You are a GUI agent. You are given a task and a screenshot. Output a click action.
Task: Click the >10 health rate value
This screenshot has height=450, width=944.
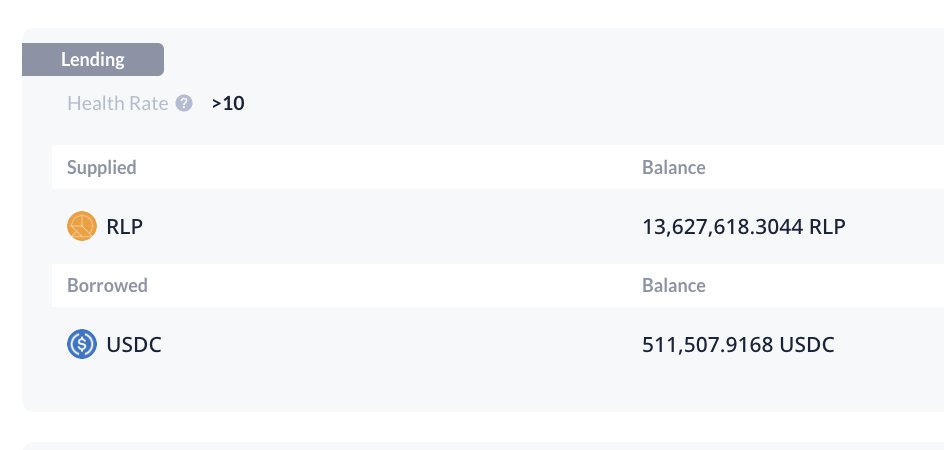[228, 103]
